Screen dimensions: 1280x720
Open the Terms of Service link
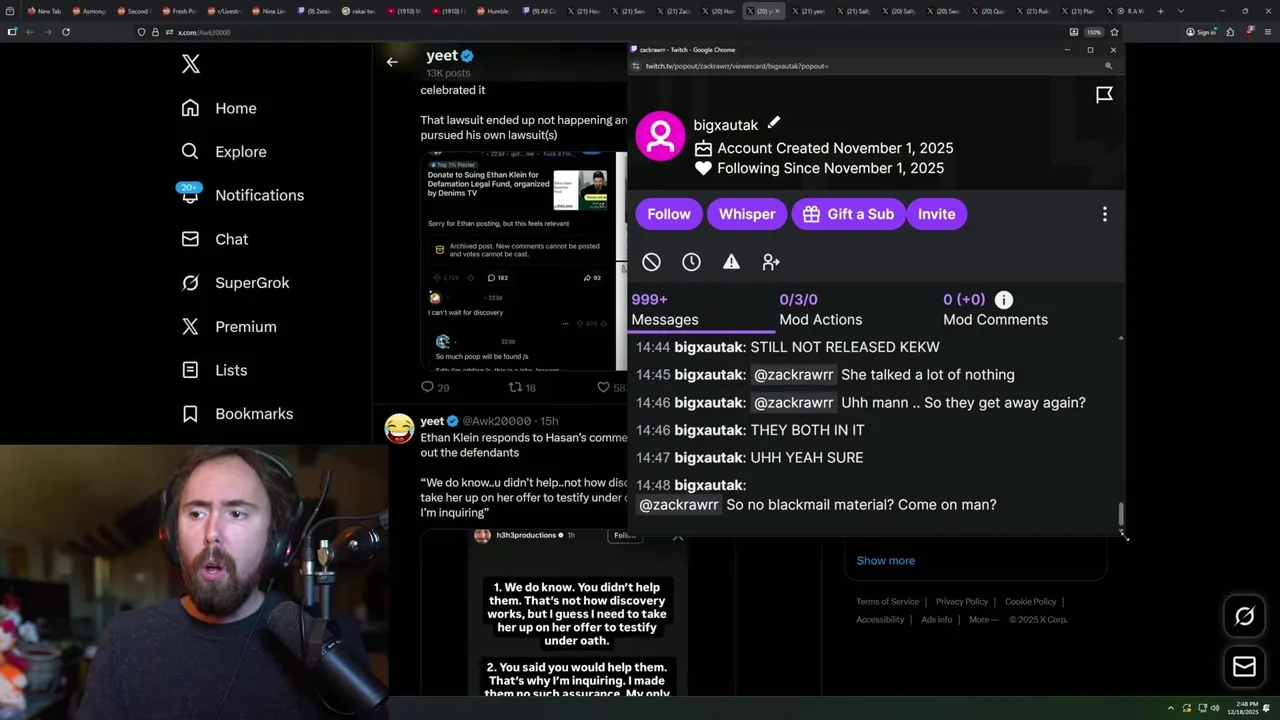(x=887, y=602)
